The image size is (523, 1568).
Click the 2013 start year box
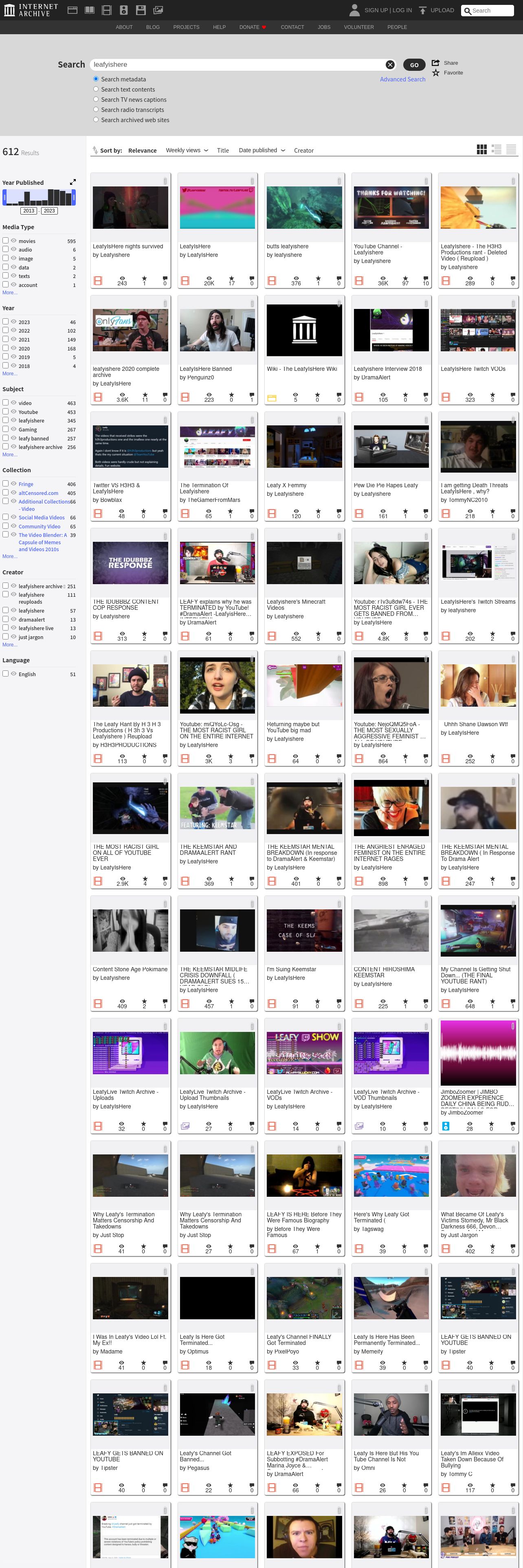[x=29, y=210]
